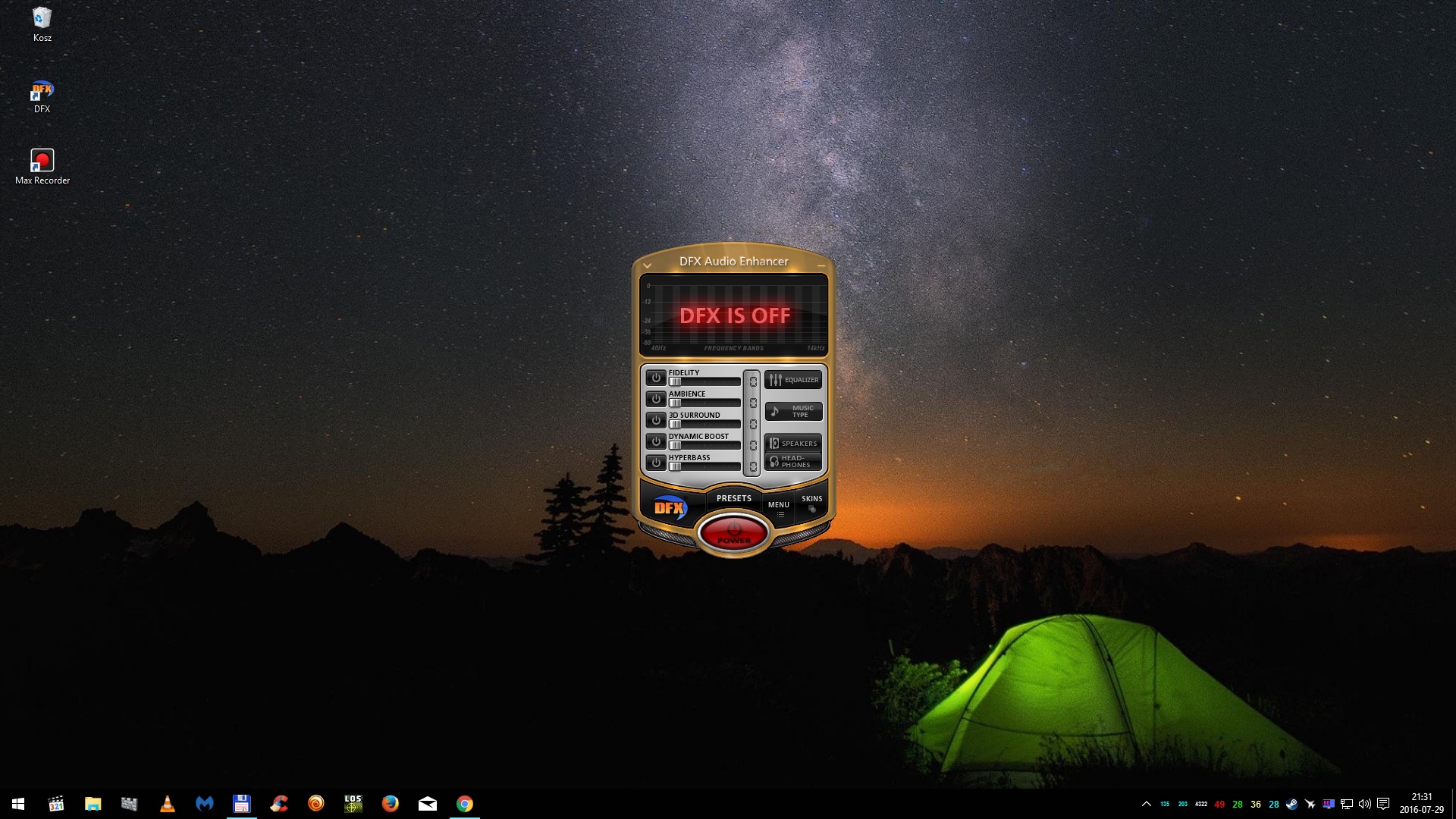1456x819 pixels.
Task: Click Show Desktop sliver at taskbar end
Action: click(1454, 804)
